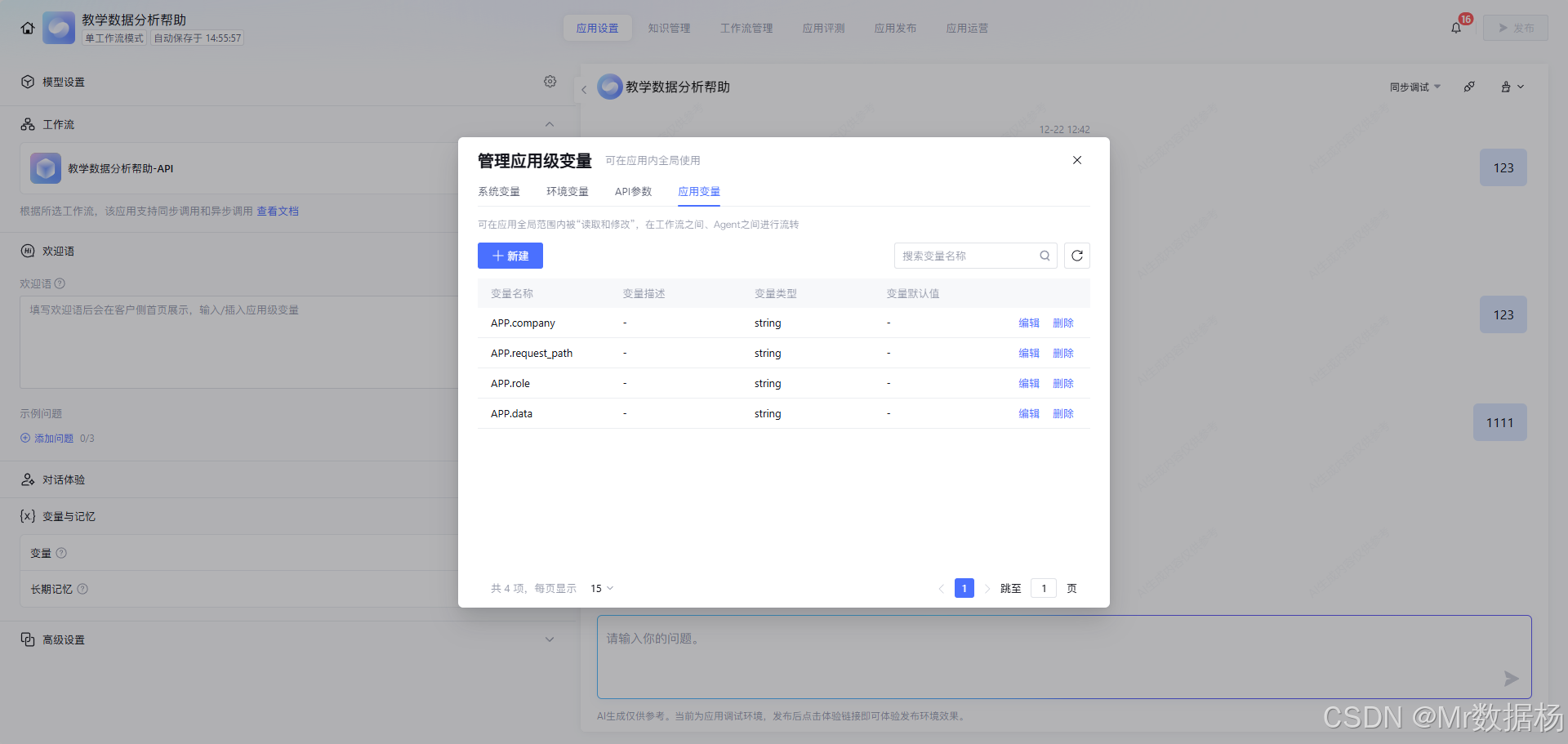The height and width of the screenshot is (744, 1568).
Task: Click the 新建 button to create variable
Action: click(510, 256)
